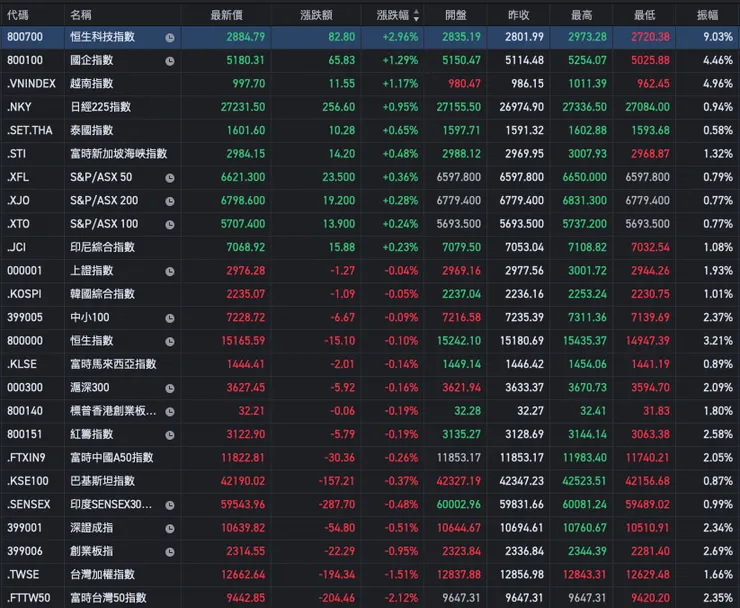Click clock icon beside 恒生科技指數
Viewport: 740px width, 608px height.
170,38
